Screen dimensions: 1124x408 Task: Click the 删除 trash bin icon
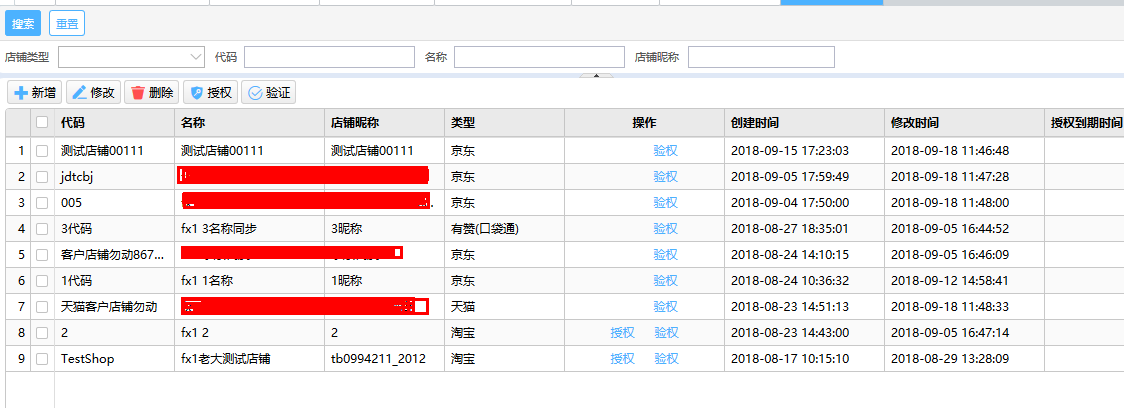[137, 93]
